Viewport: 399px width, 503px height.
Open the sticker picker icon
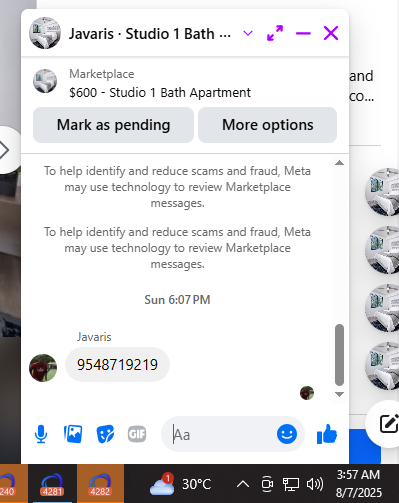(105, 434)
